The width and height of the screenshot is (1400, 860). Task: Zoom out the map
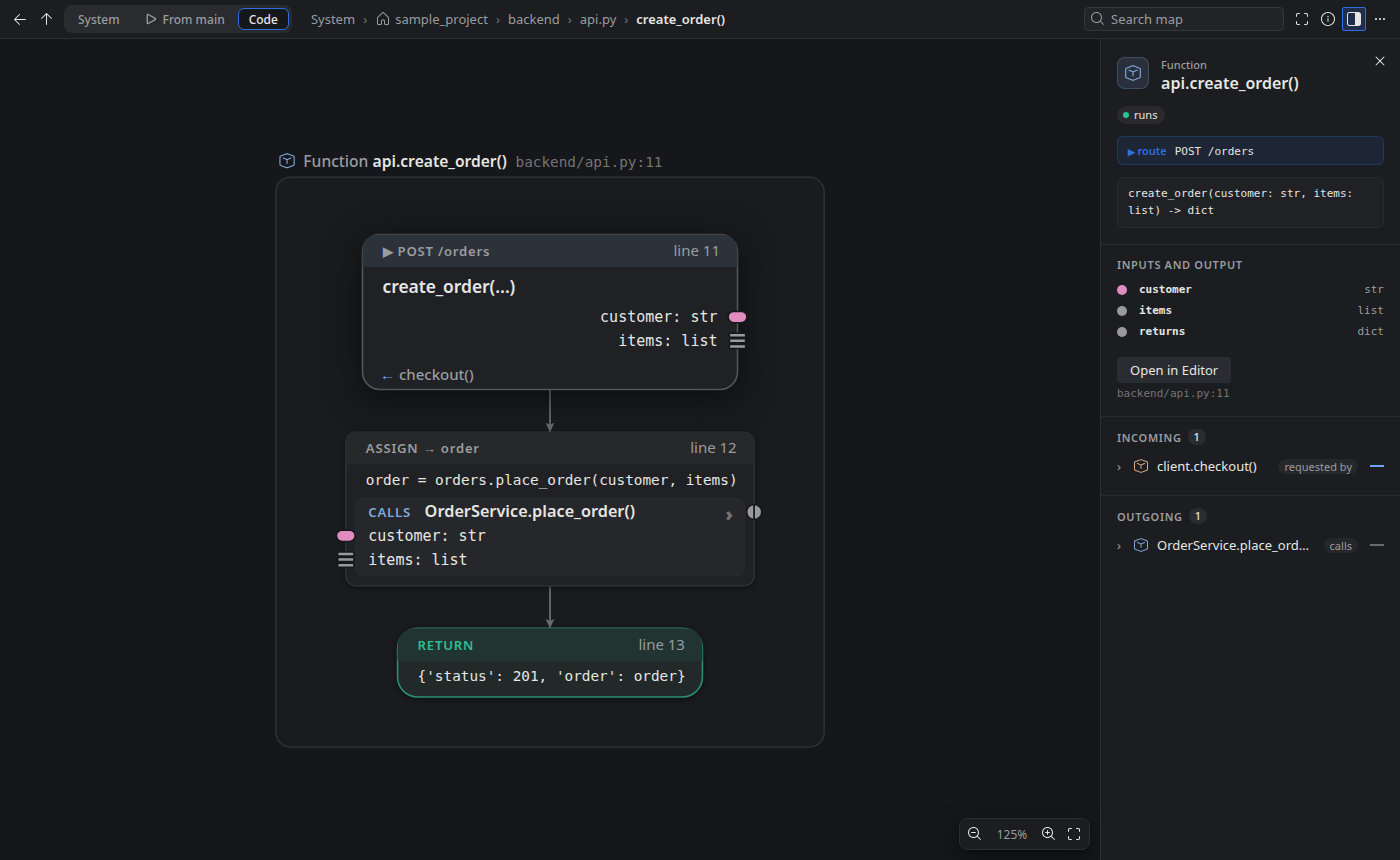[x=974, y=834]
